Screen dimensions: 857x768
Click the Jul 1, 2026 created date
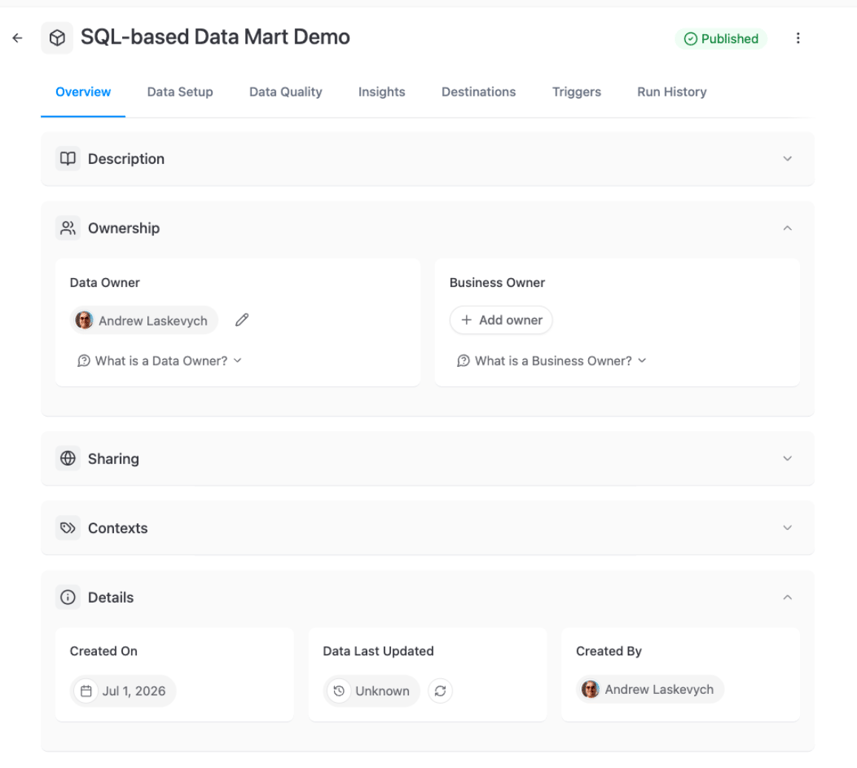click(x=123, y=691)
